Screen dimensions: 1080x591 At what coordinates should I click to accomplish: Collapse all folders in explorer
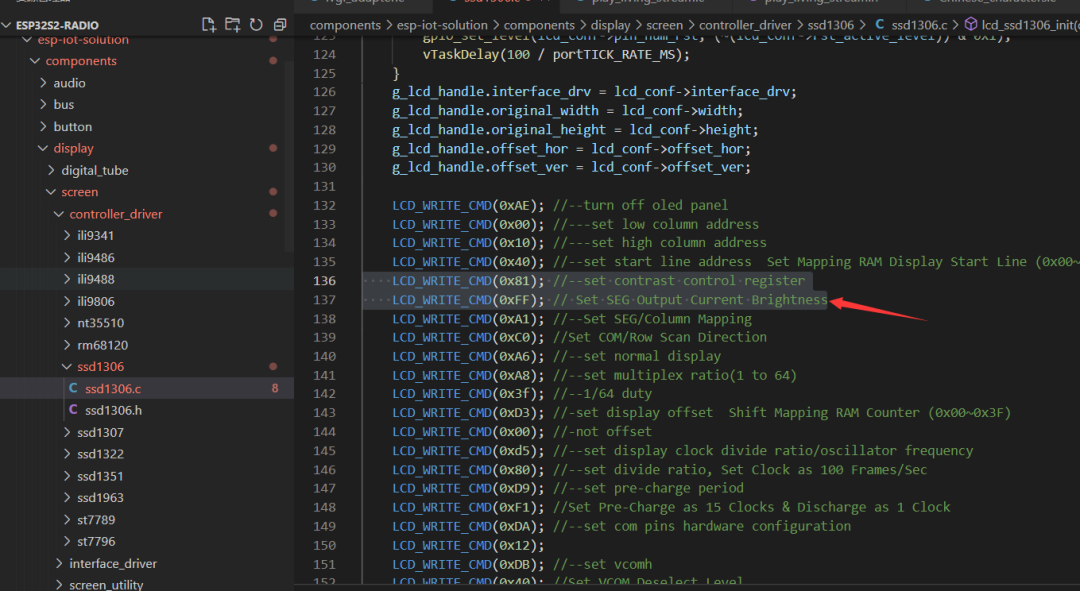click(280, 25)
